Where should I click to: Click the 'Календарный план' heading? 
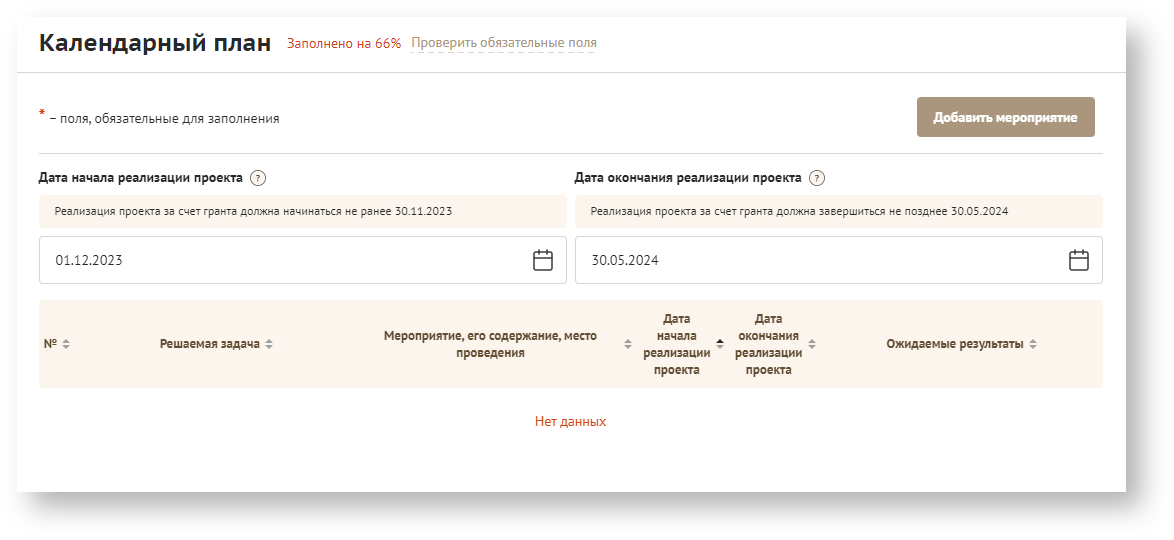click(x=155, y=43)
